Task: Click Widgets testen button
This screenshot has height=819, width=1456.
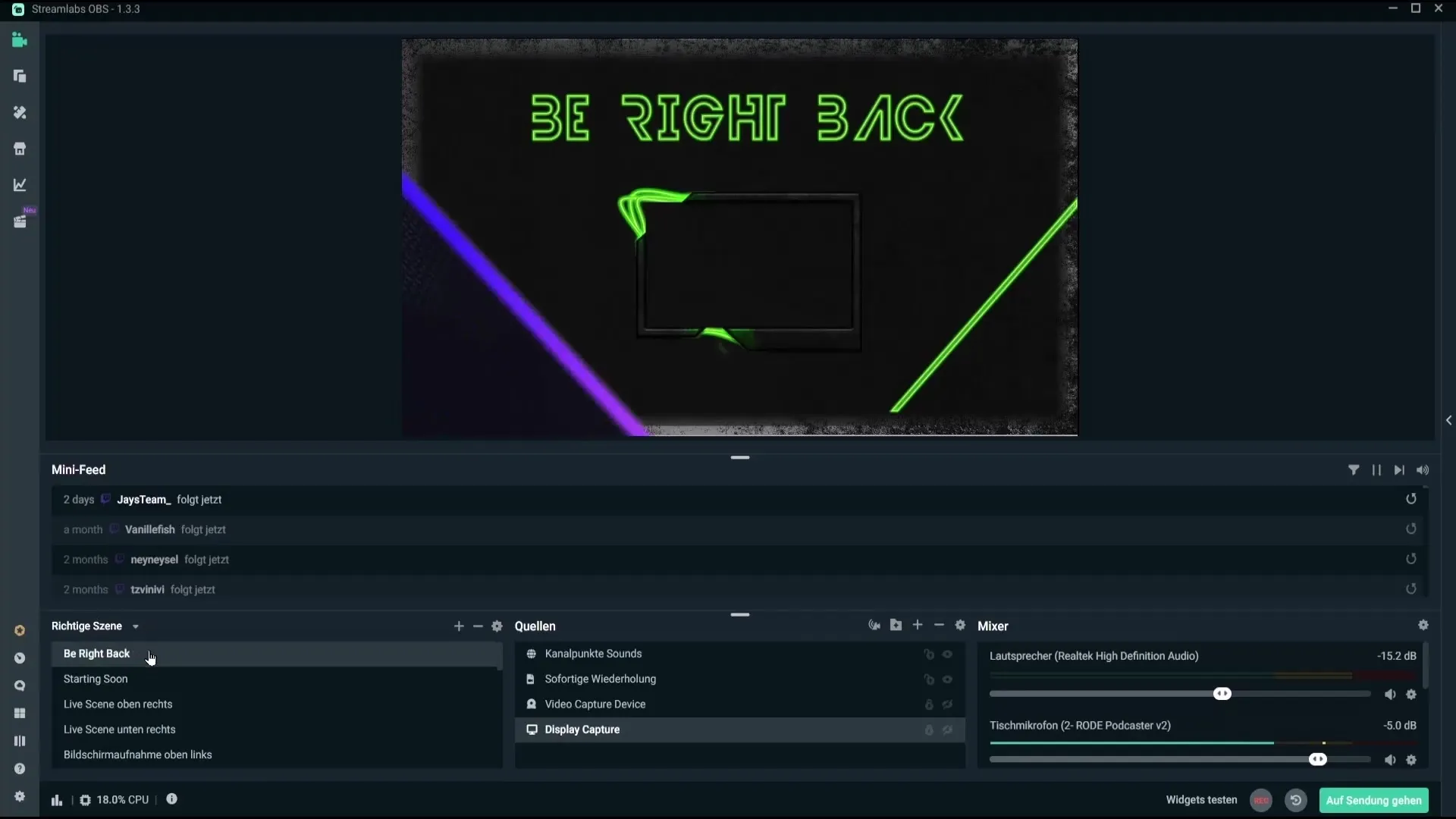Action: [1203, 799]
